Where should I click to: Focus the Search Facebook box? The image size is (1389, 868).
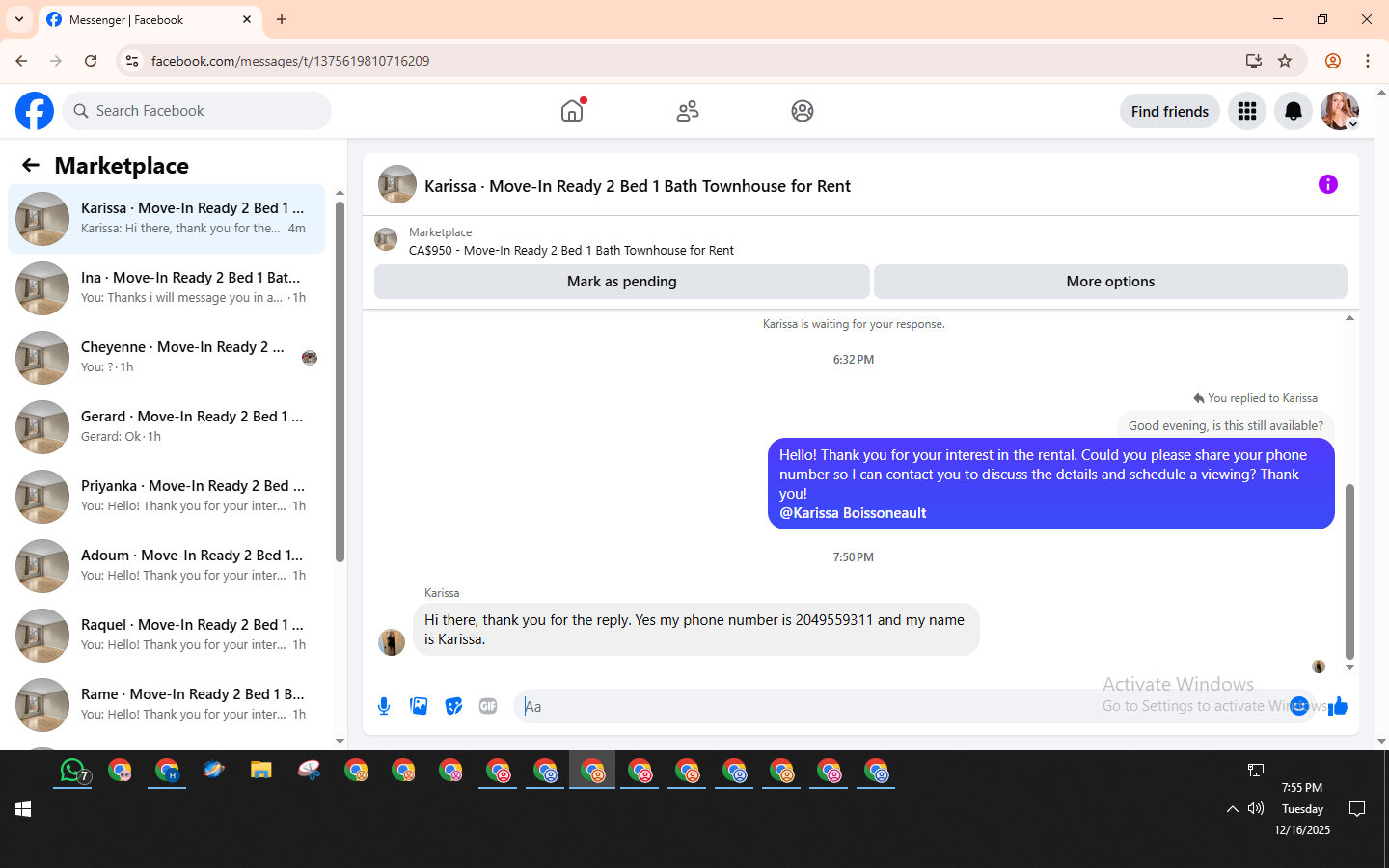tap(197, 111)
